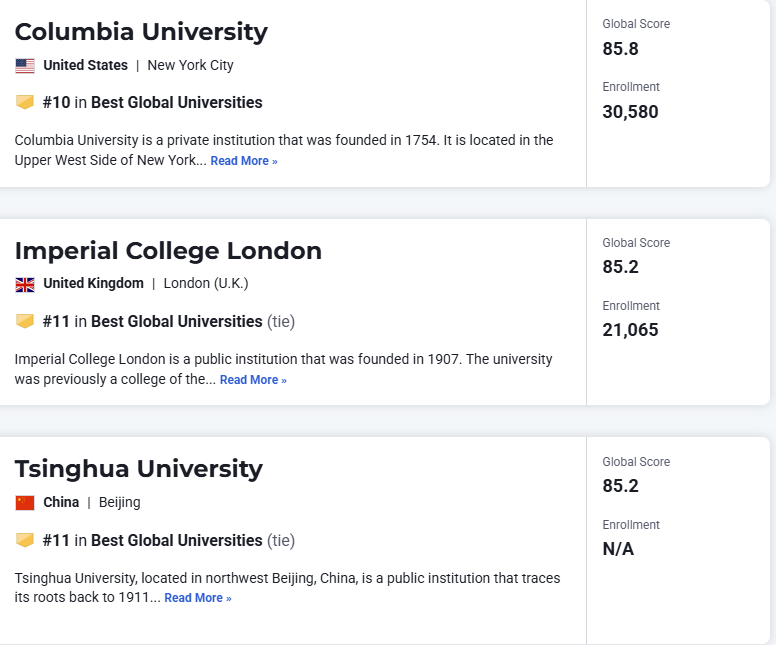Open the Columbia University title link
Screen dimensions: 776x645
[141, 32]
